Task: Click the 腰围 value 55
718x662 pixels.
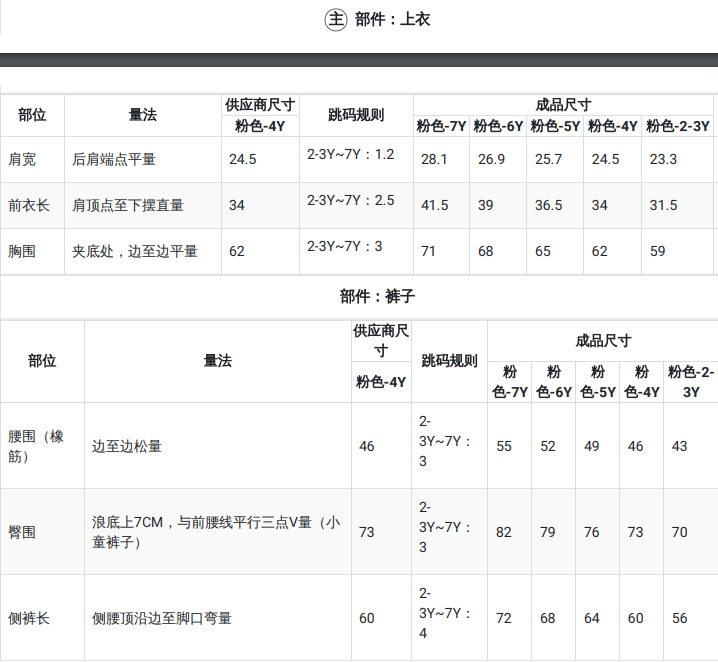Action: (x=504, y=446)
